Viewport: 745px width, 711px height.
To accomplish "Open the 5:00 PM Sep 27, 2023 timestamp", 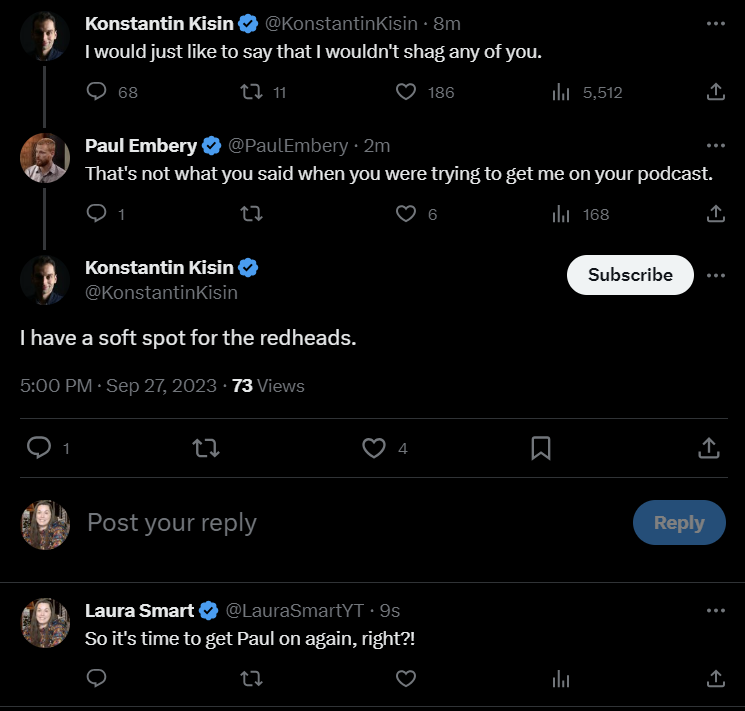I will click(118, 386).
